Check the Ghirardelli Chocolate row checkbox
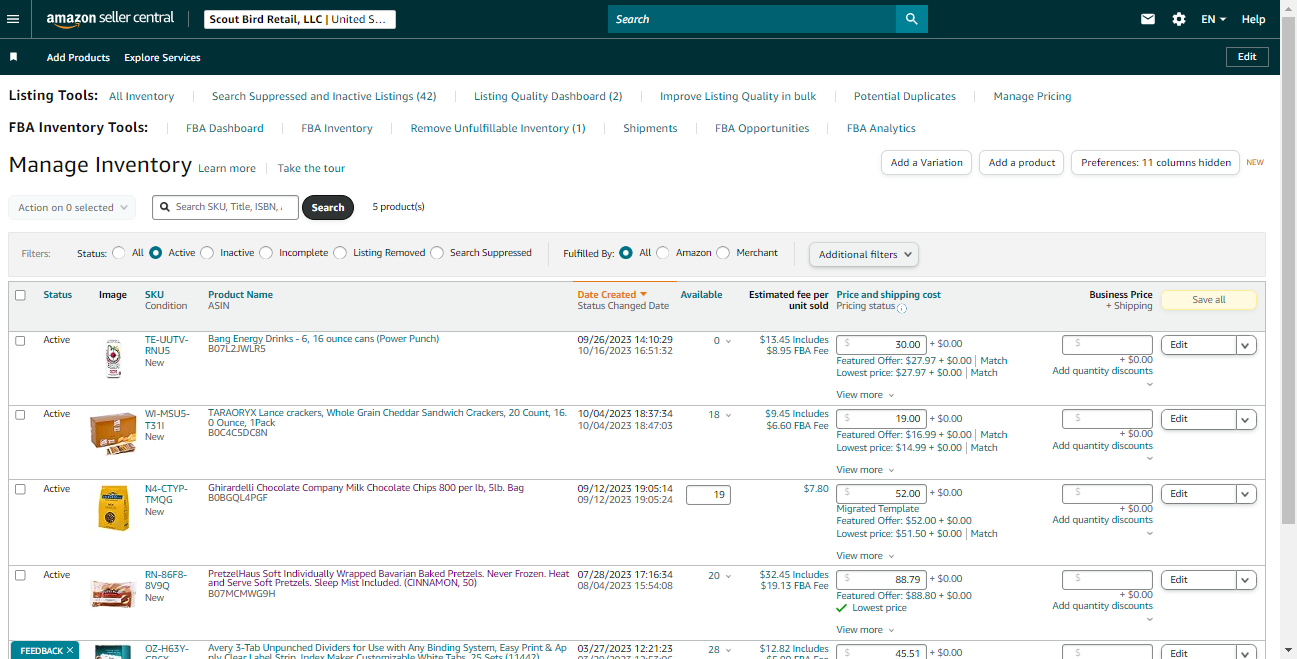The image size is (1297, 659). click(x=20, y=489)
